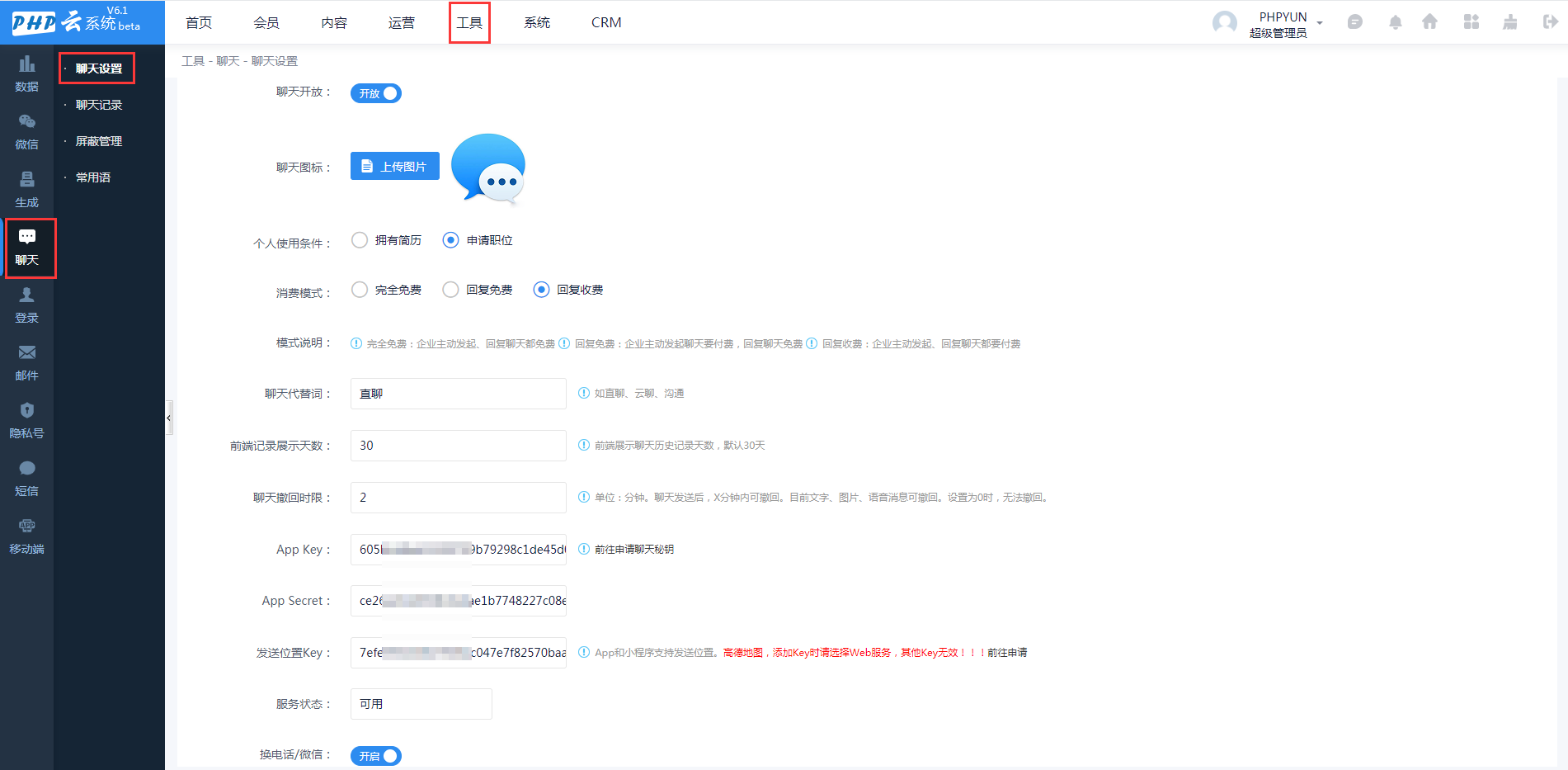
Task: Open 常用语 in the submenu
Action: click(93, 177)
